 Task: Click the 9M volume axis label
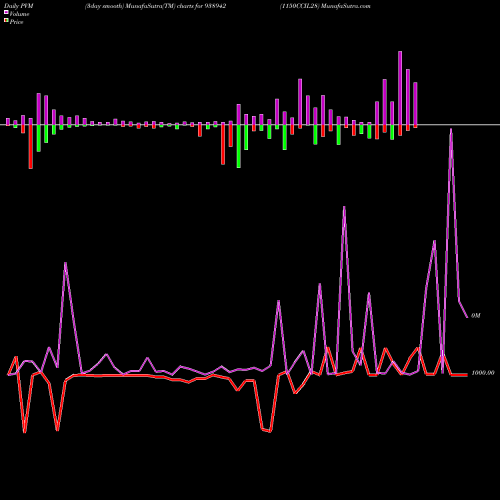click(476, 315)
